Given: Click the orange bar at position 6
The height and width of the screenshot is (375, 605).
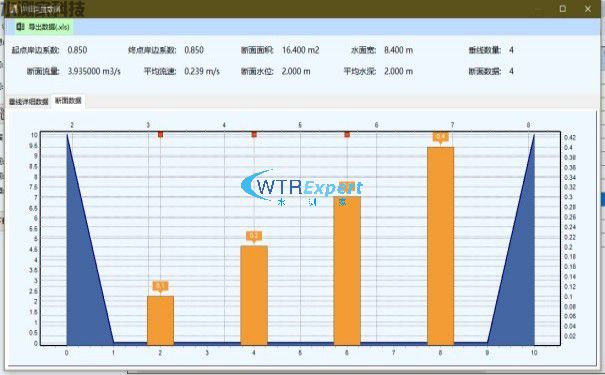Looking at the screenshot, I should [347, 270].
